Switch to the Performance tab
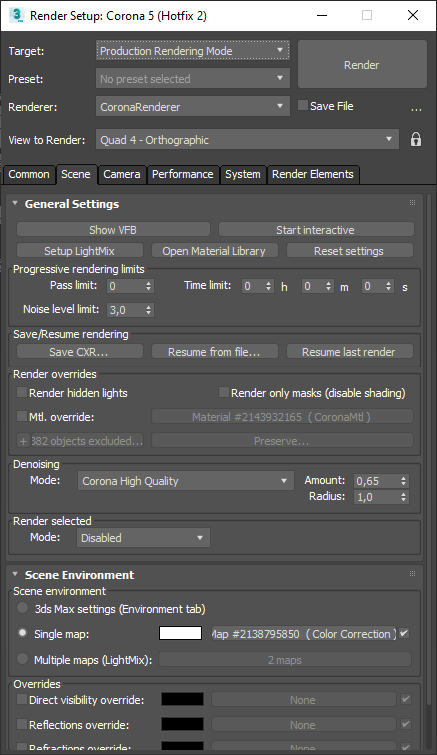Viewport: 437px width, 755px height. click(182, 174)
